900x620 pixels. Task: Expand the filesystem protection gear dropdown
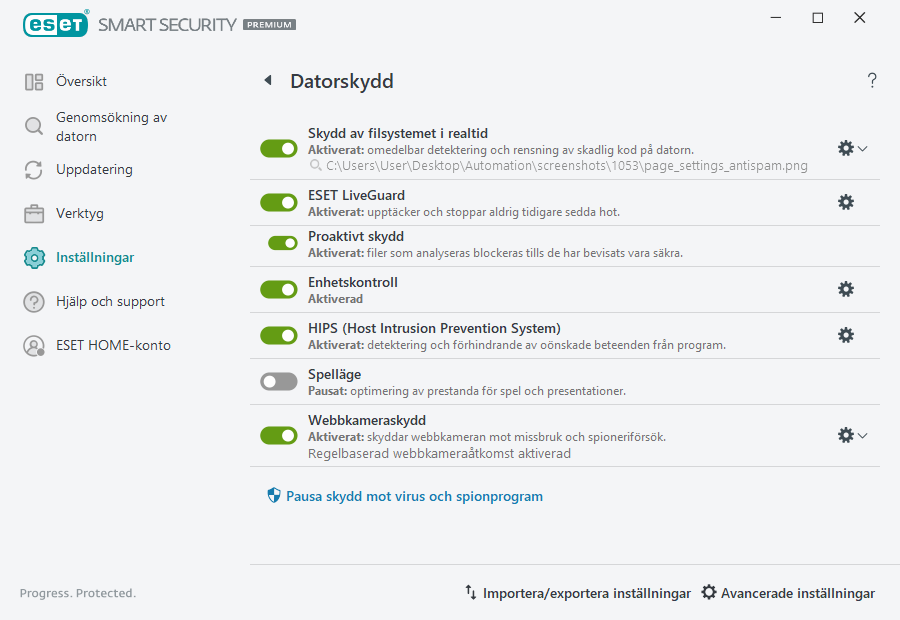point(862,148)
